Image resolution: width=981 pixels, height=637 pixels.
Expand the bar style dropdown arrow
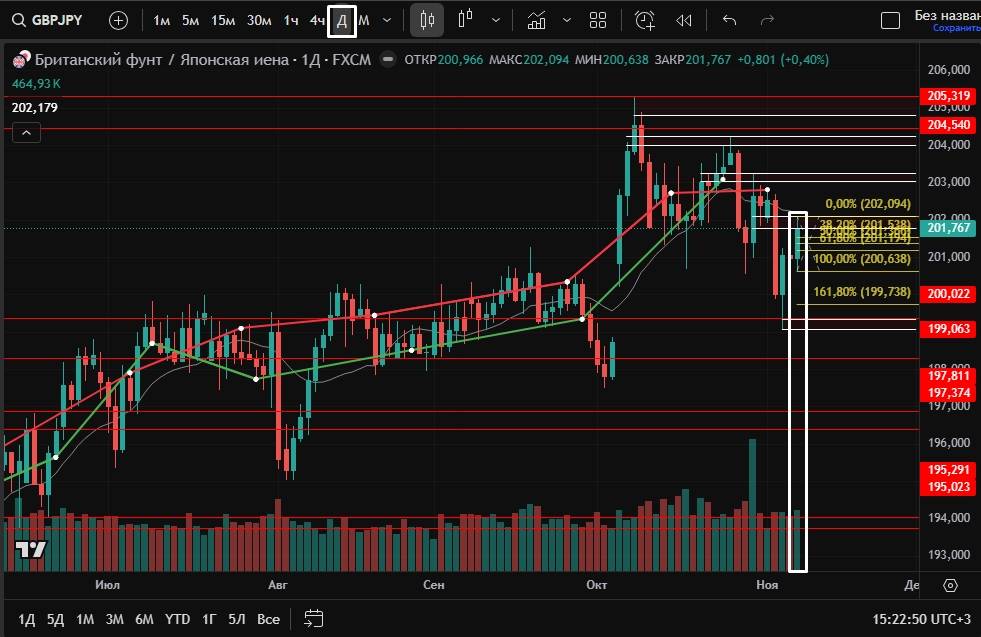pyautogui.click(x=496, y=20)
